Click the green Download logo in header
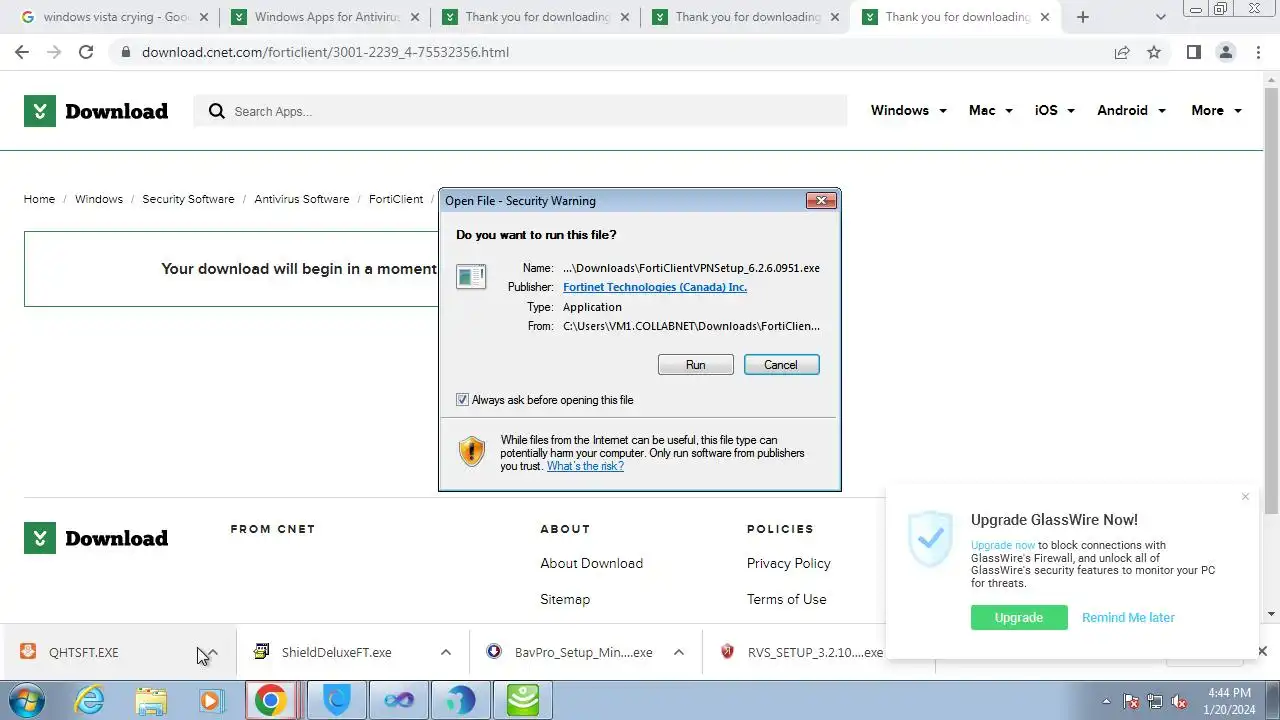Viewport: 1280px width, 720px height. [96, 111]
